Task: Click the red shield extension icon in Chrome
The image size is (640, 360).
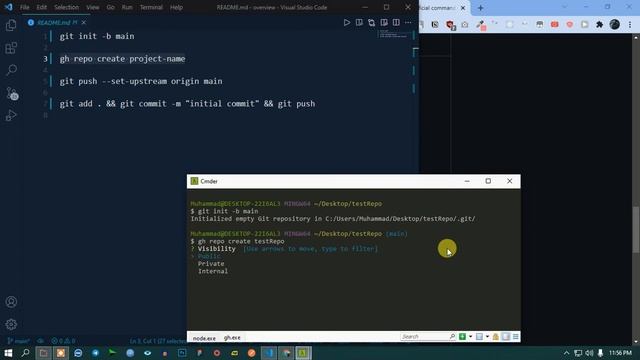Action: coord(450,25)
